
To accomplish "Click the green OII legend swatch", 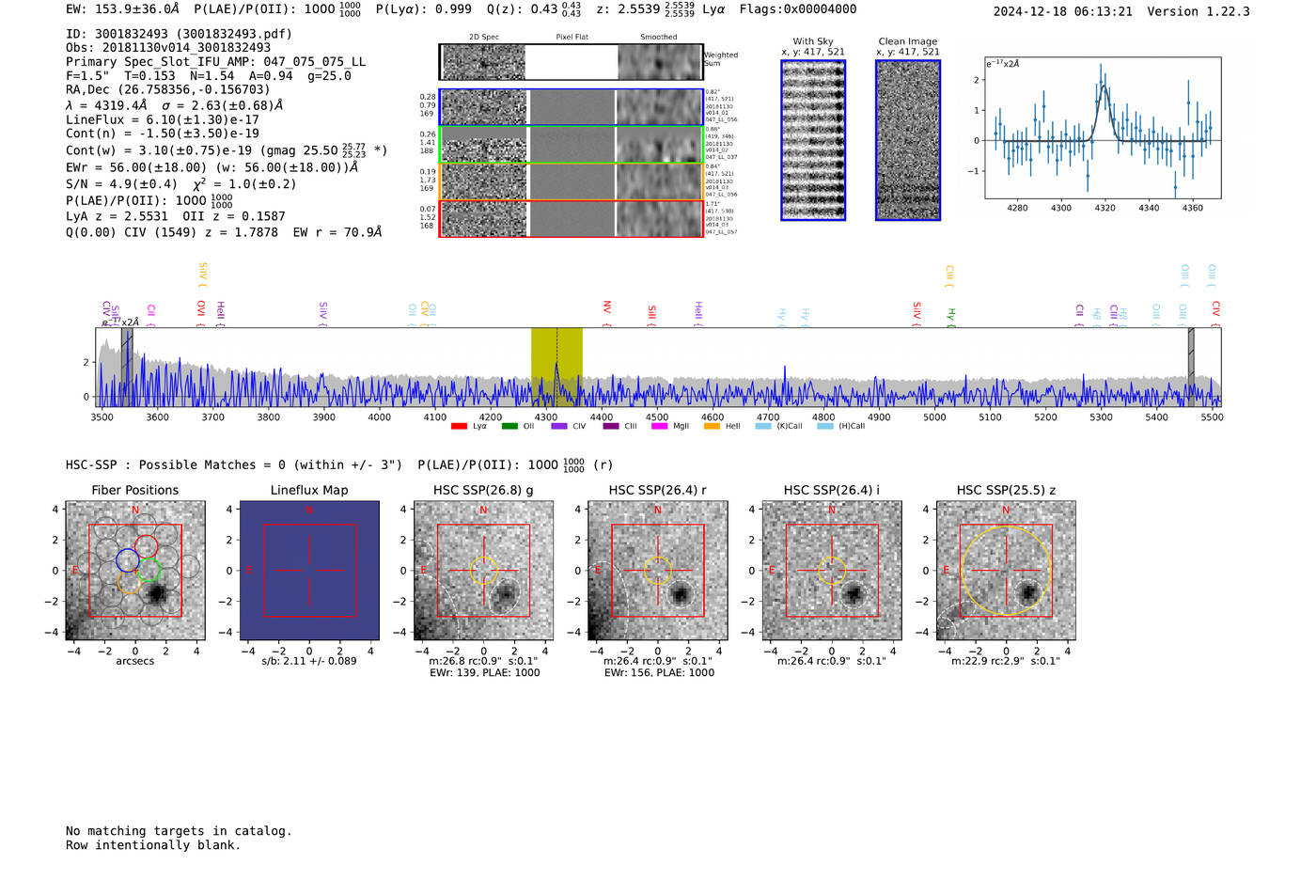I will click(x=509, y=427).
